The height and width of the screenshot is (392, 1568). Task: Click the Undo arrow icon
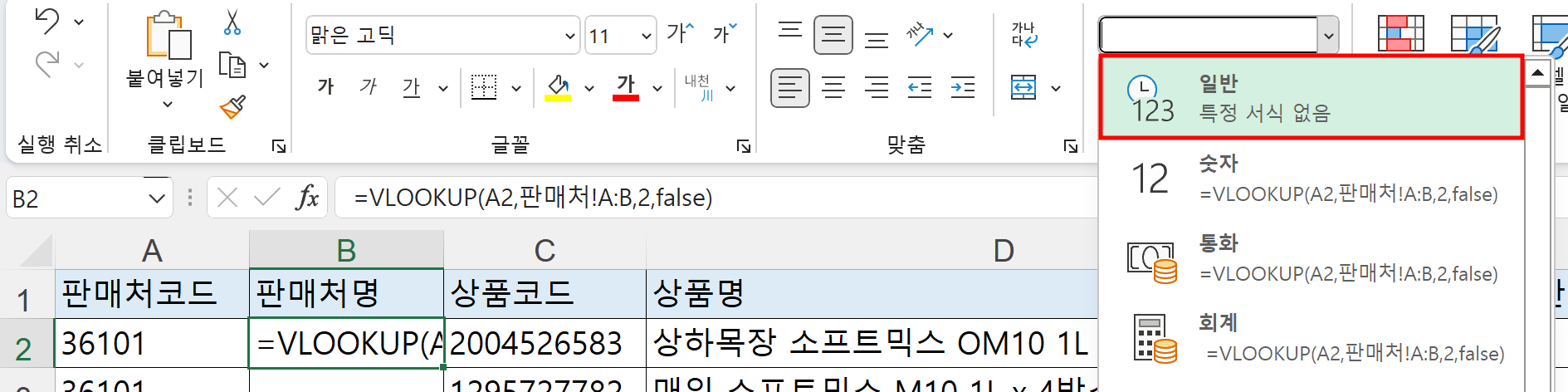coord(47,21)
